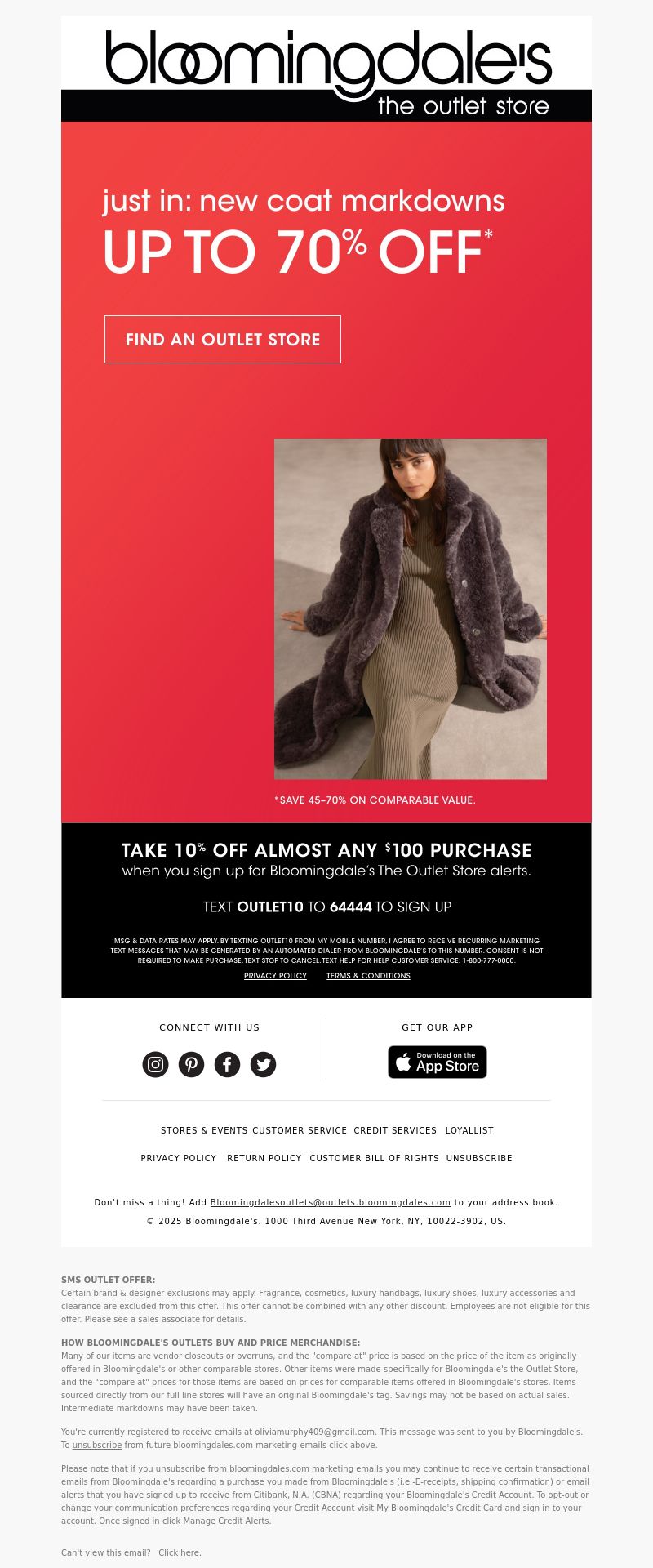The width and height of the screenshot is (653, 1568).
Task: Click the just in new coat markdowns headline
Action: tap(304, 201)
